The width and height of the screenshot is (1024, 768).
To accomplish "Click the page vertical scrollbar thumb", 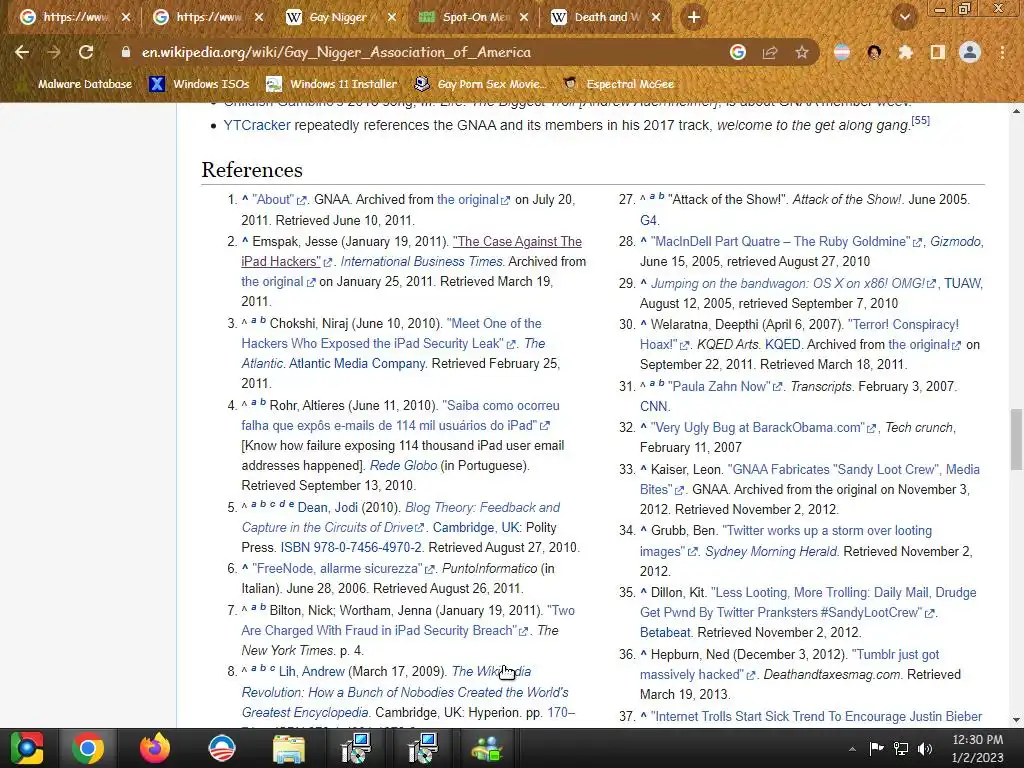I will click(1016, 439).
